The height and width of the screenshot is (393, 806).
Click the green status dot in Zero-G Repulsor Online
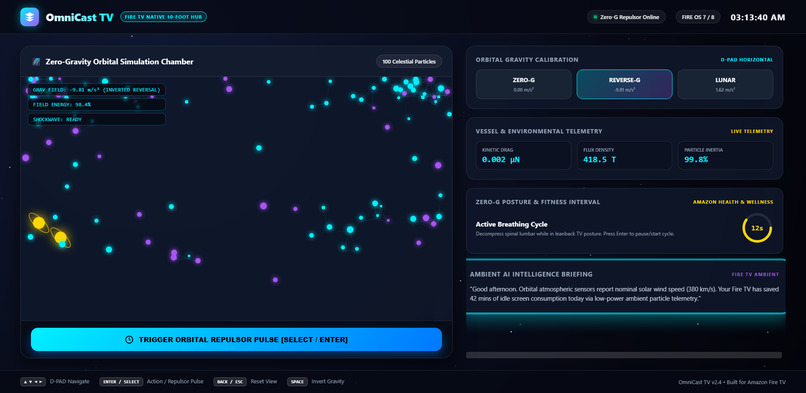[x=595, y=17]
